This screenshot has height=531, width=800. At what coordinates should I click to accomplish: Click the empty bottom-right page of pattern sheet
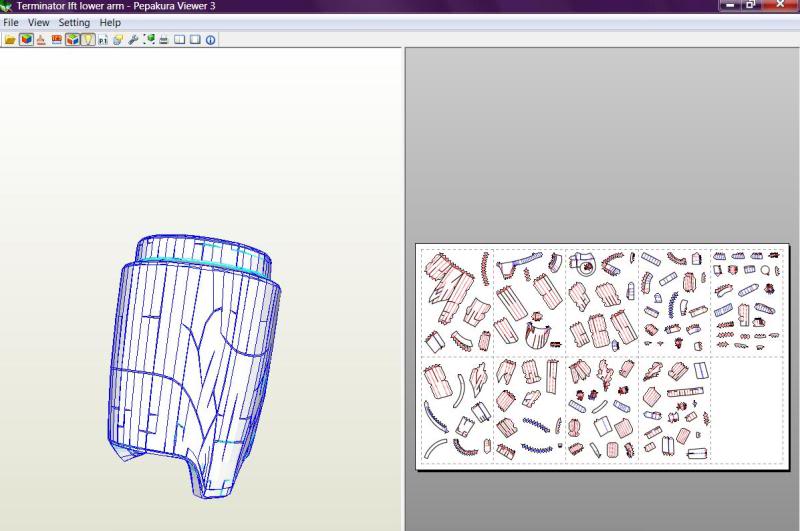pos(746,410)
